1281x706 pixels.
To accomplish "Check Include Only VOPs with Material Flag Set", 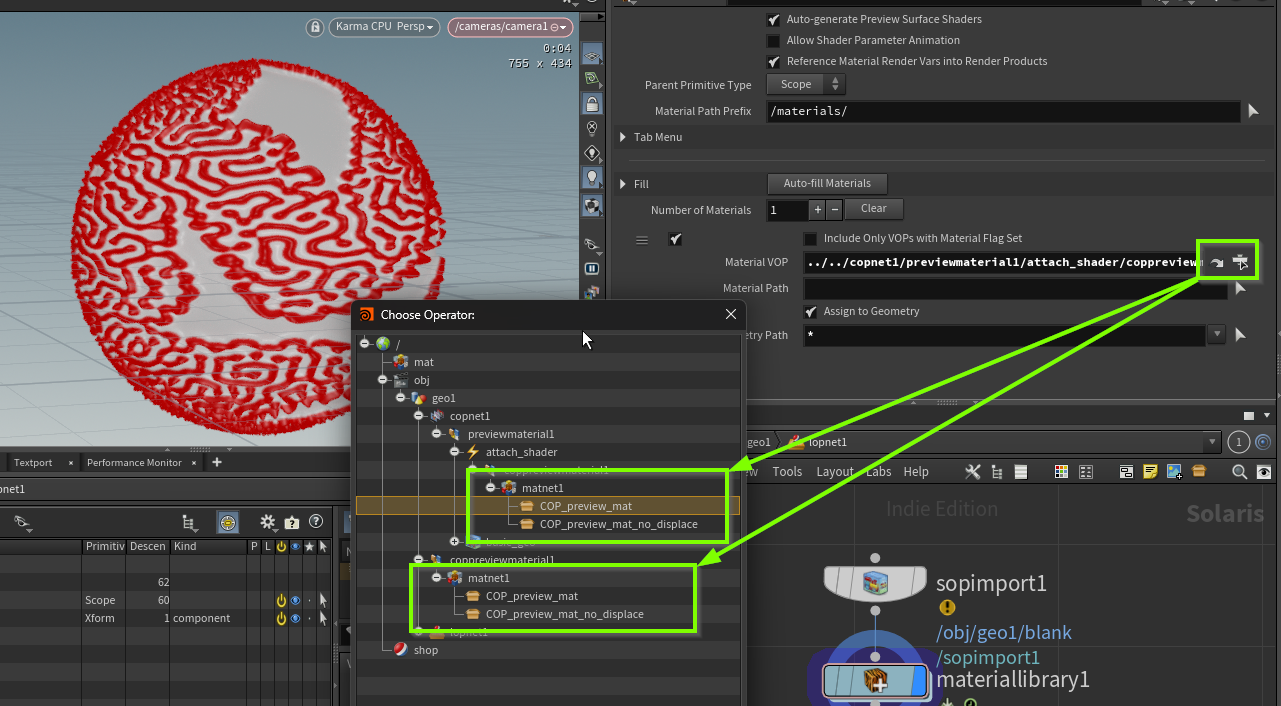I will point(810,239).
